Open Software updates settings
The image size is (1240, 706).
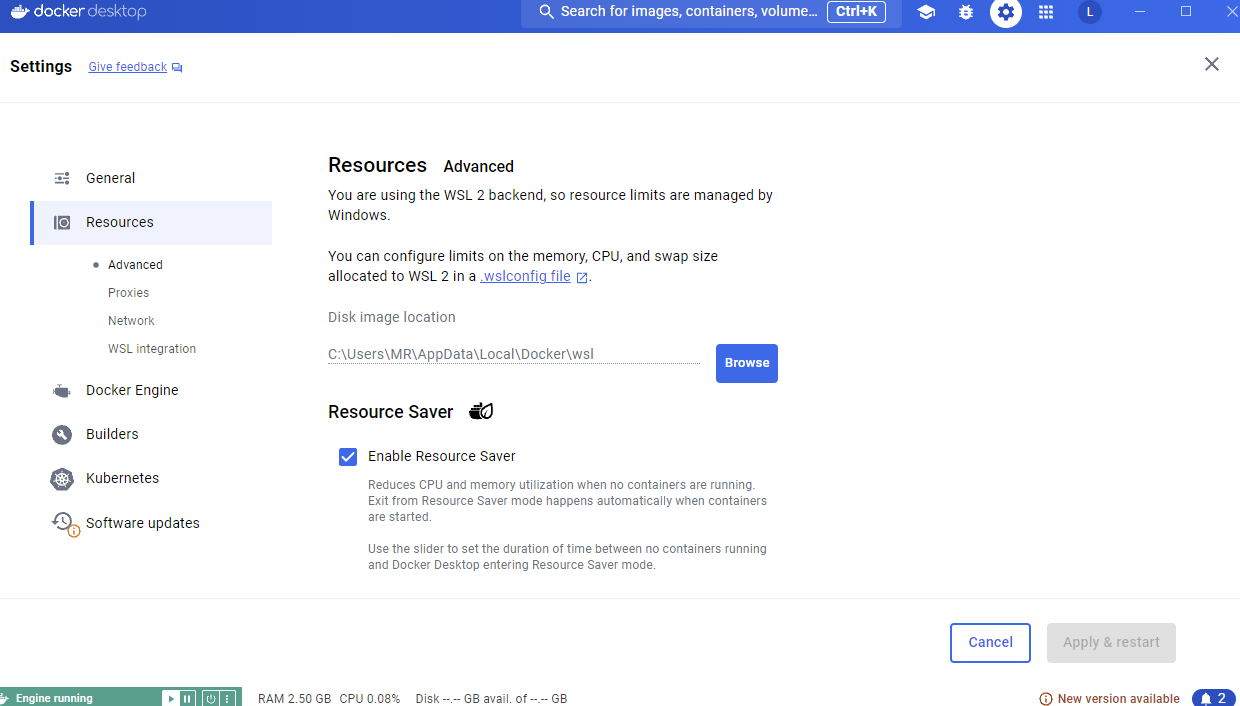click(151, 523)
